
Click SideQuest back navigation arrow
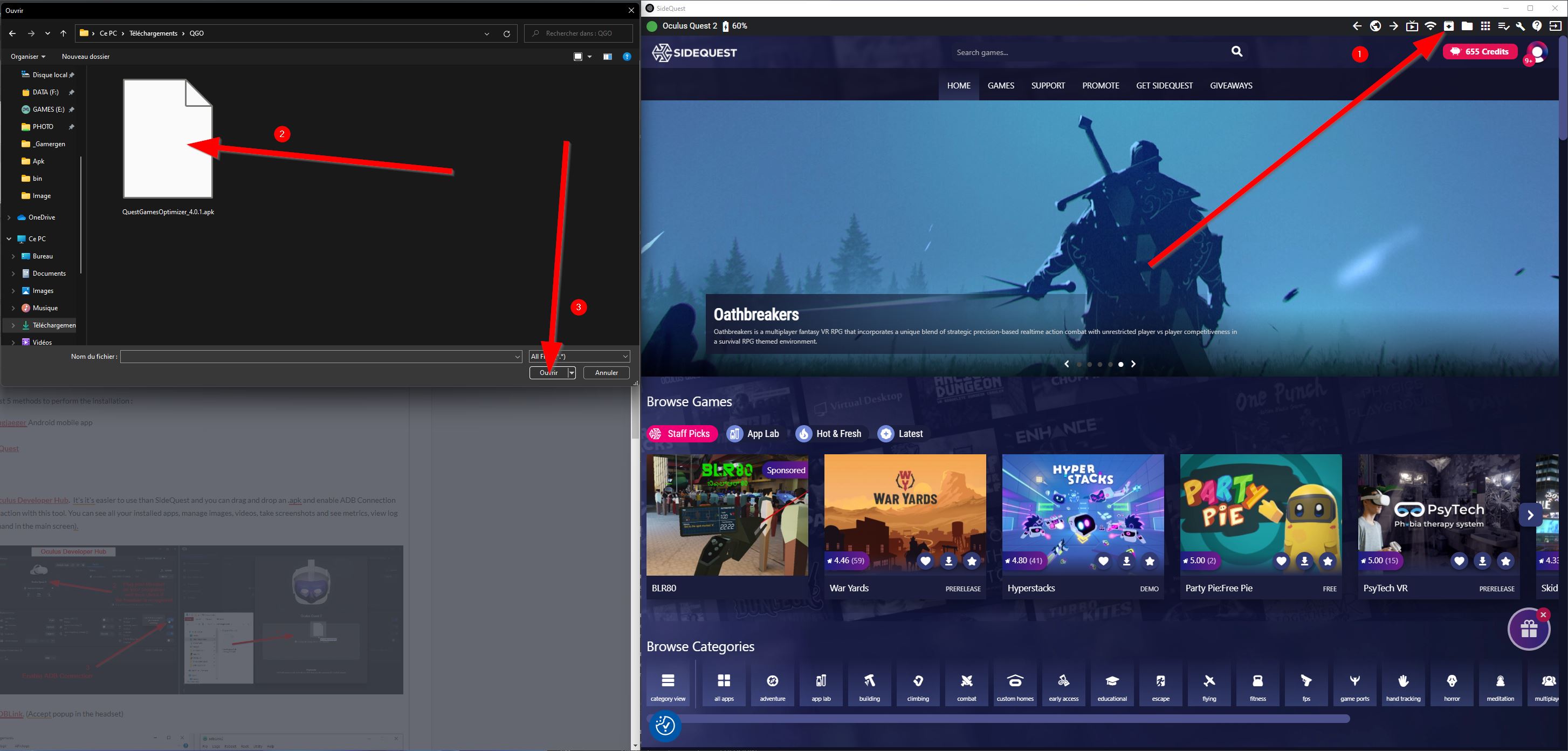click(x=1357, y=26)
